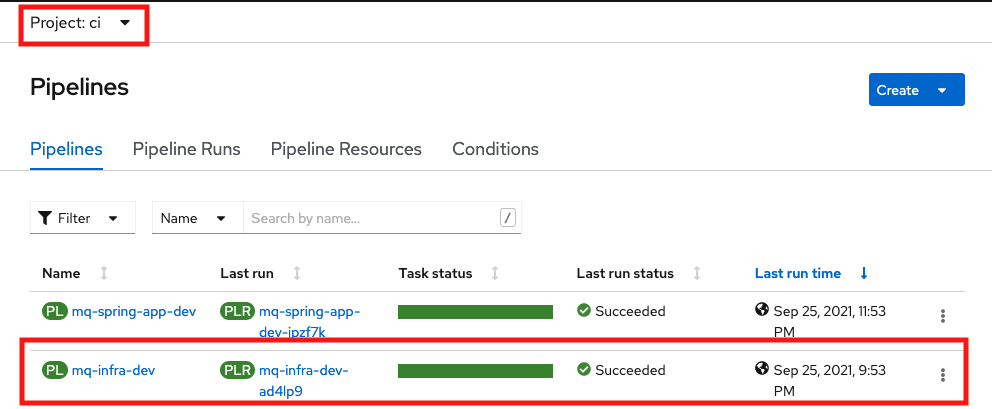Open the mq-infra-dev pipeline
992x409 pixels.
[113, 370]
